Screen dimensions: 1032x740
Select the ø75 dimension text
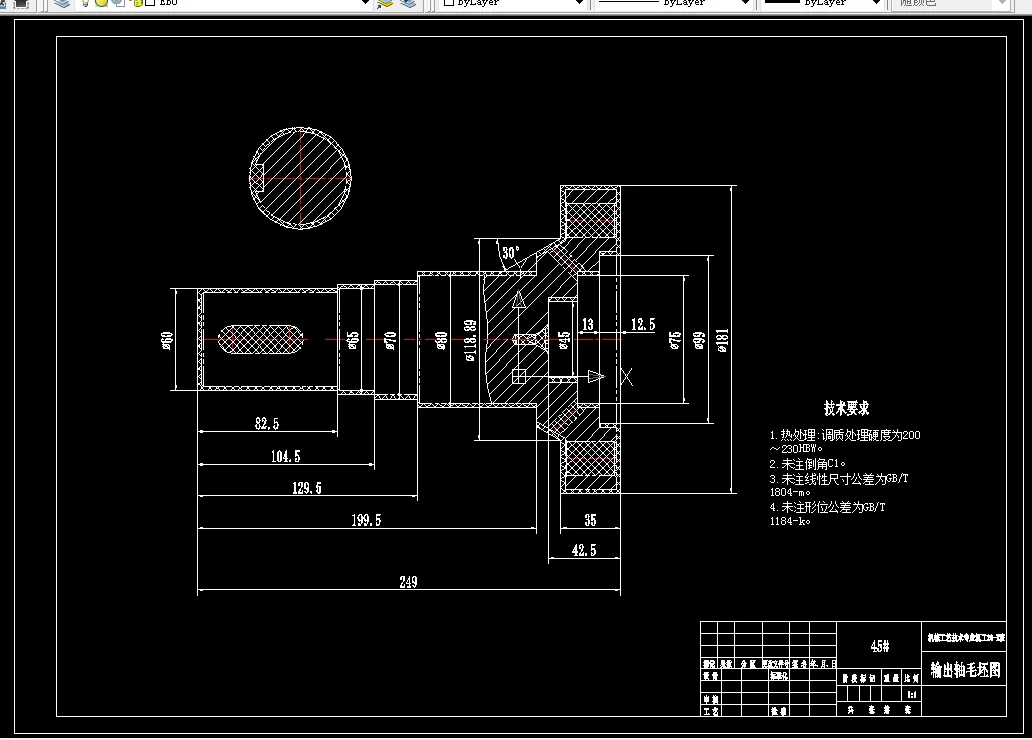(x=675, y=340)
